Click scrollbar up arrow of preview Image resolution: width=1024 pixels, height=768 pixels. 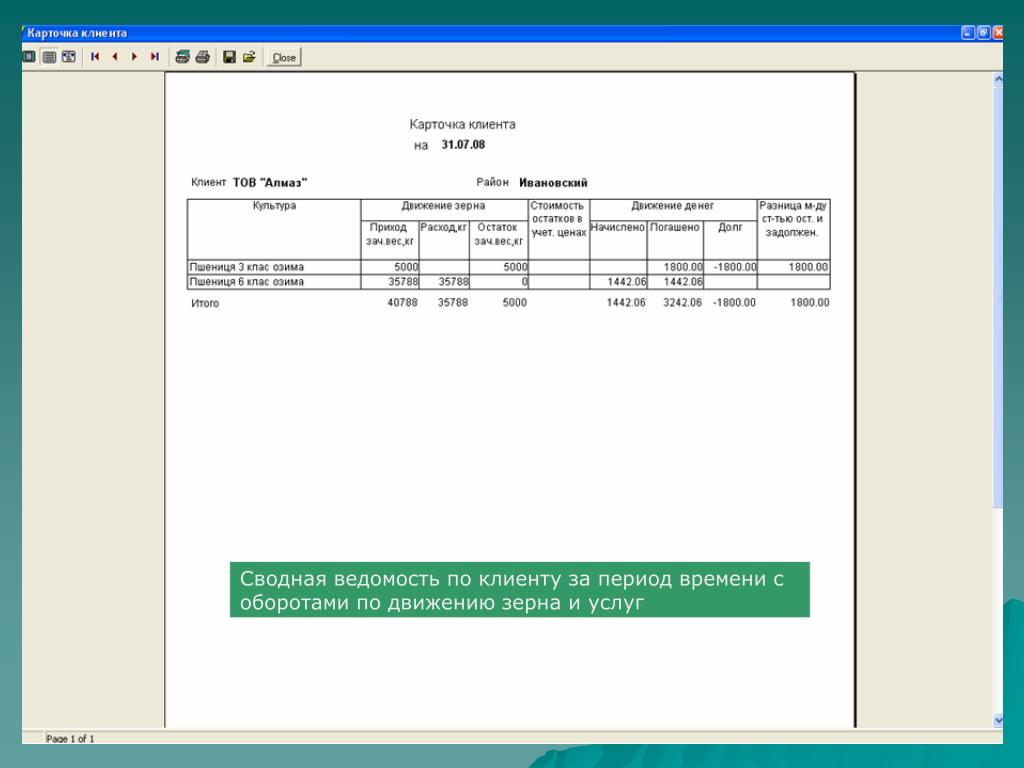pyautogui.click(x=998, y=79)
